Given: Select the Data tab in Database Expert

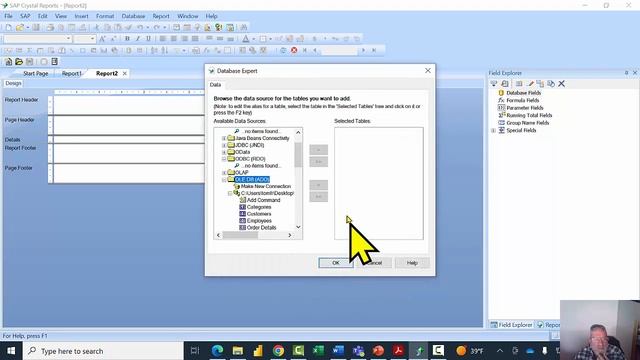Looking at the screenshot, I should pyautogui.click(x=215, y=84).
